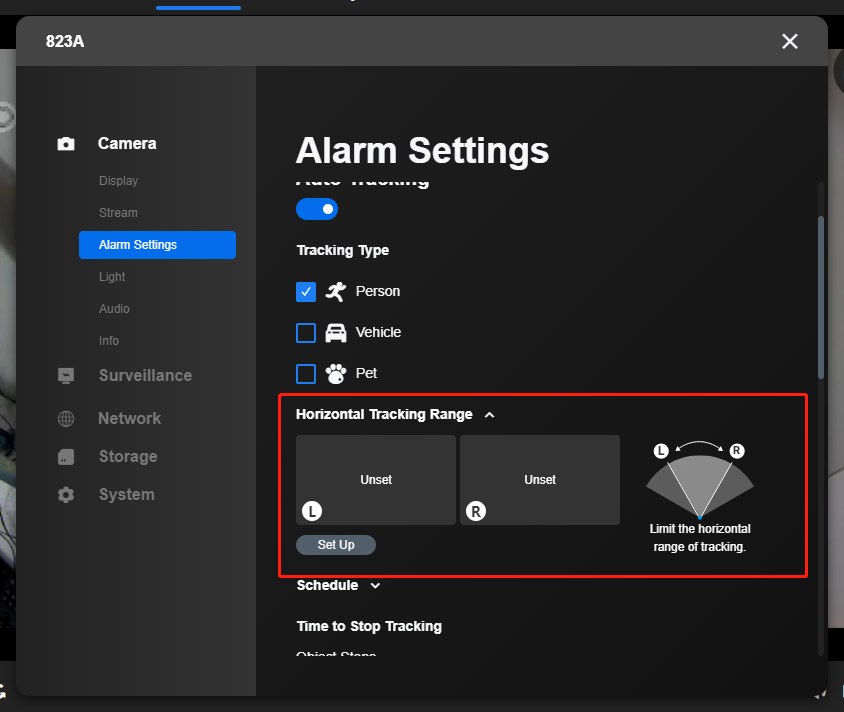The image size is (844, 712).
Task: Open Surveillance via its monitor icon
Action: click(x=66, y=376)
